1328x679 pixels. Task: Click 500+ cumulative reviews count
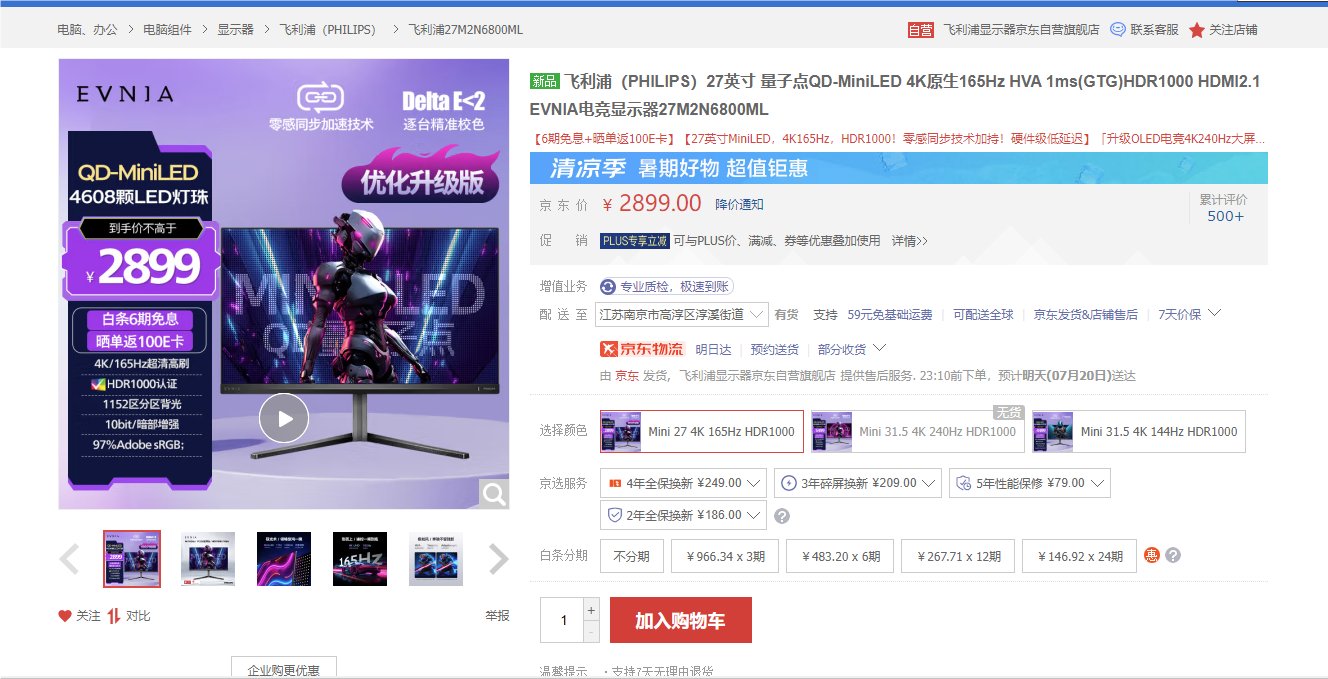pyautogui.click(x=1225, y=216)
